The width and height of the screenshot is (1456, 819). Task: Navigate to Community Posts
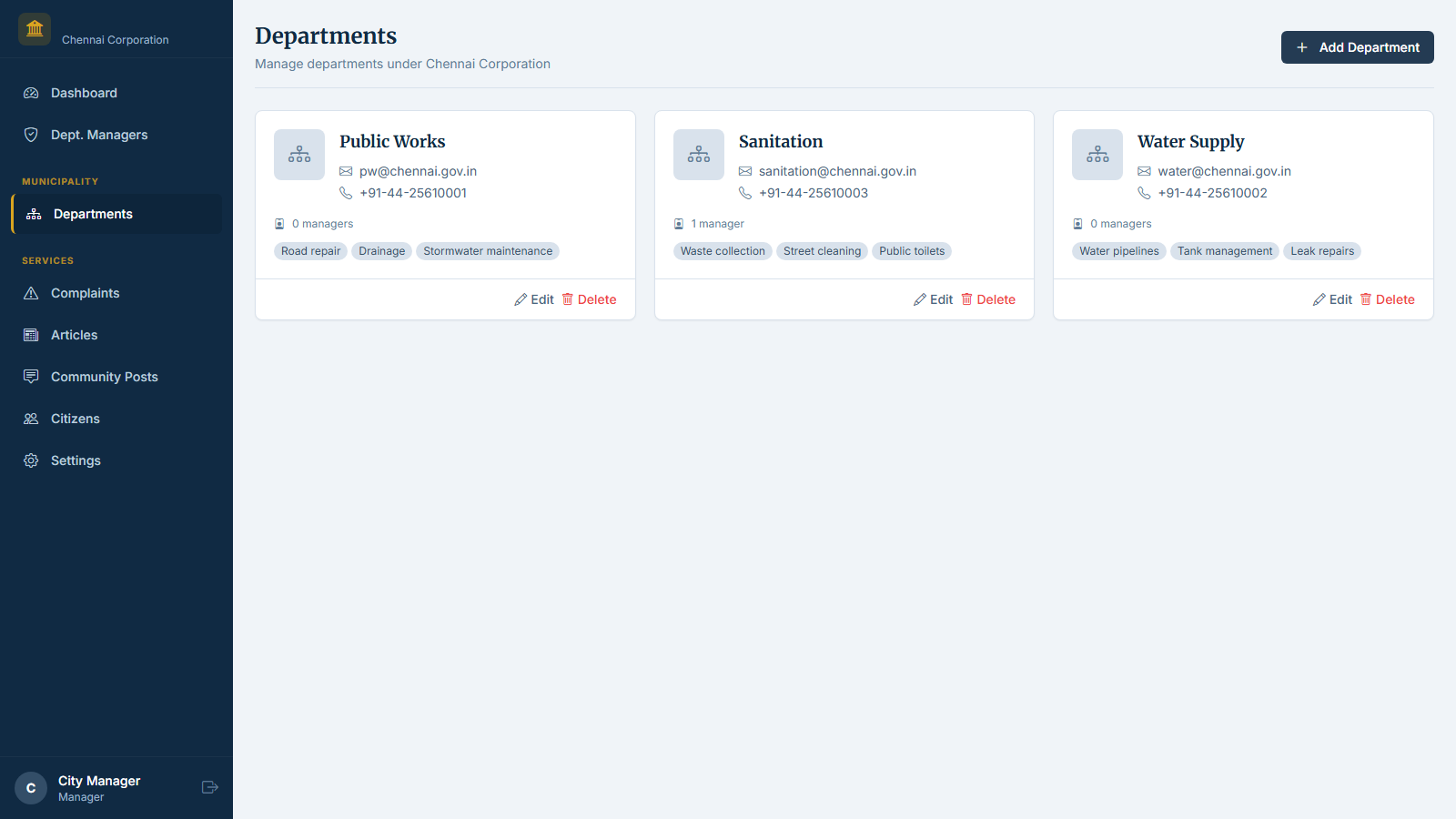click(x=104, y=377)
